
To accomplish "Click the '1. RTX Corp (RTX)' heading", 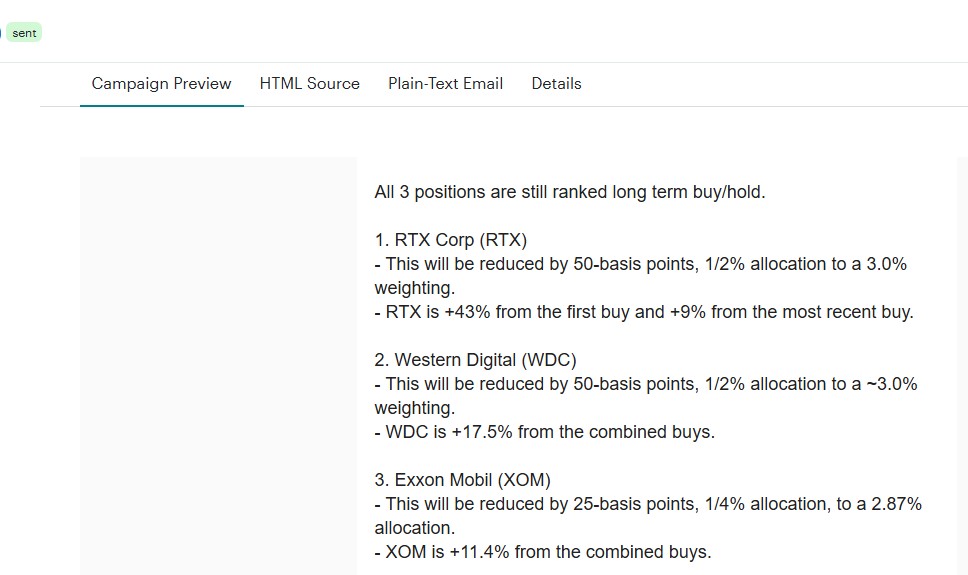I will pos(450,240).
